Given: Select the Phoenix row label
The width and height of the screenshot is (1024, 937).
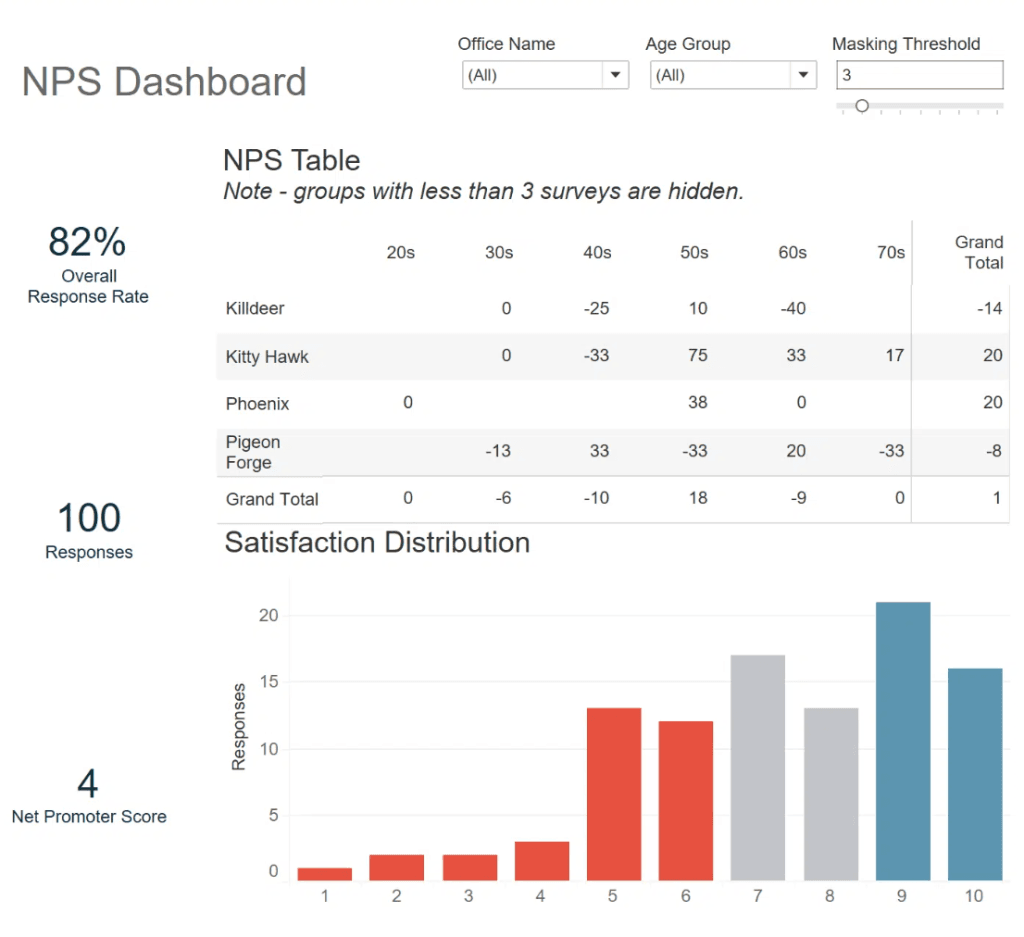Looking at the screenshot, I should [257, 404].
